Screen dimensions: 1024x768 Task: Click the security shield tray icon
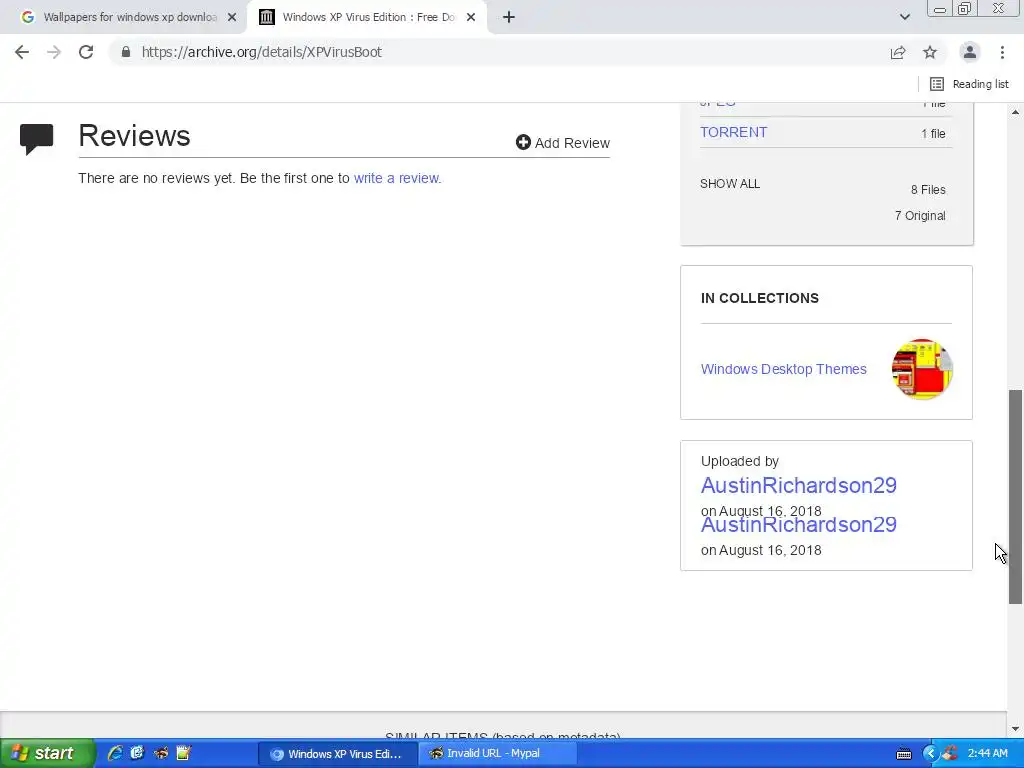pyautogui.click(x=950, y=754)
